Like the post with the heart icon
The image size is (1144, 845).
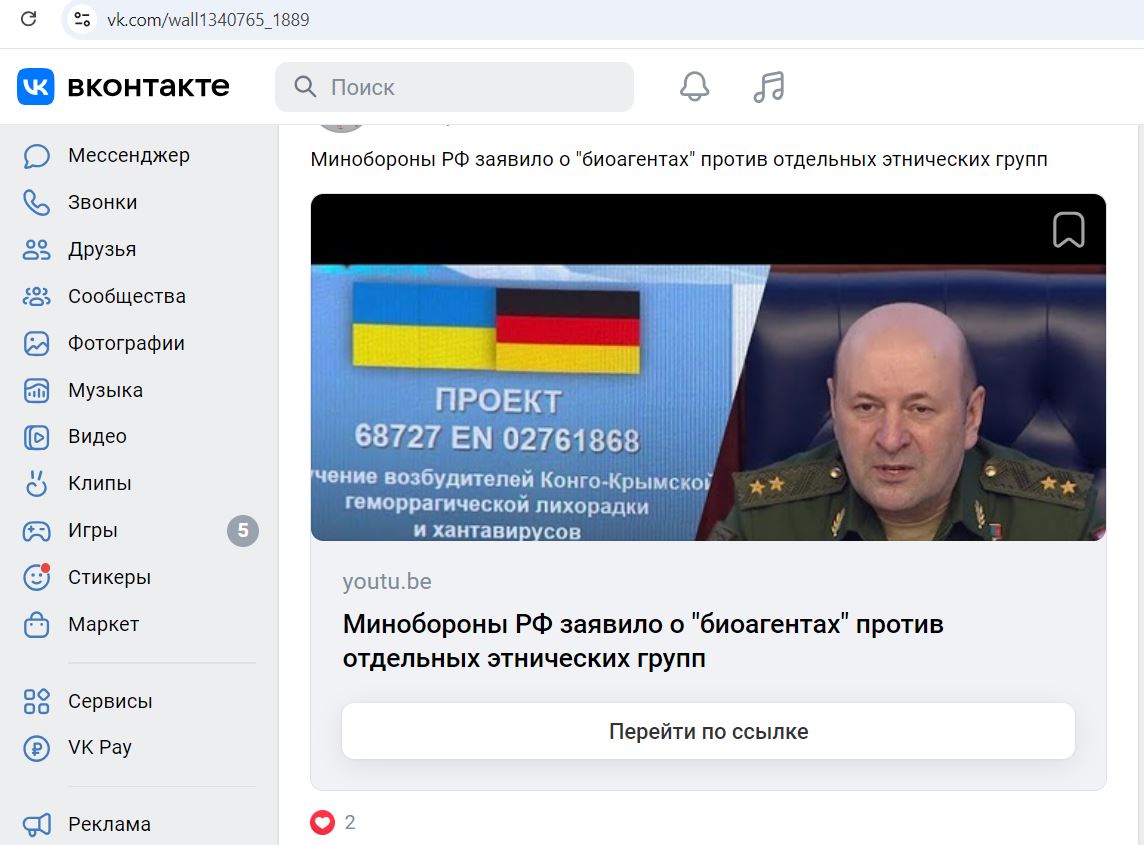[x=322, y=822]
